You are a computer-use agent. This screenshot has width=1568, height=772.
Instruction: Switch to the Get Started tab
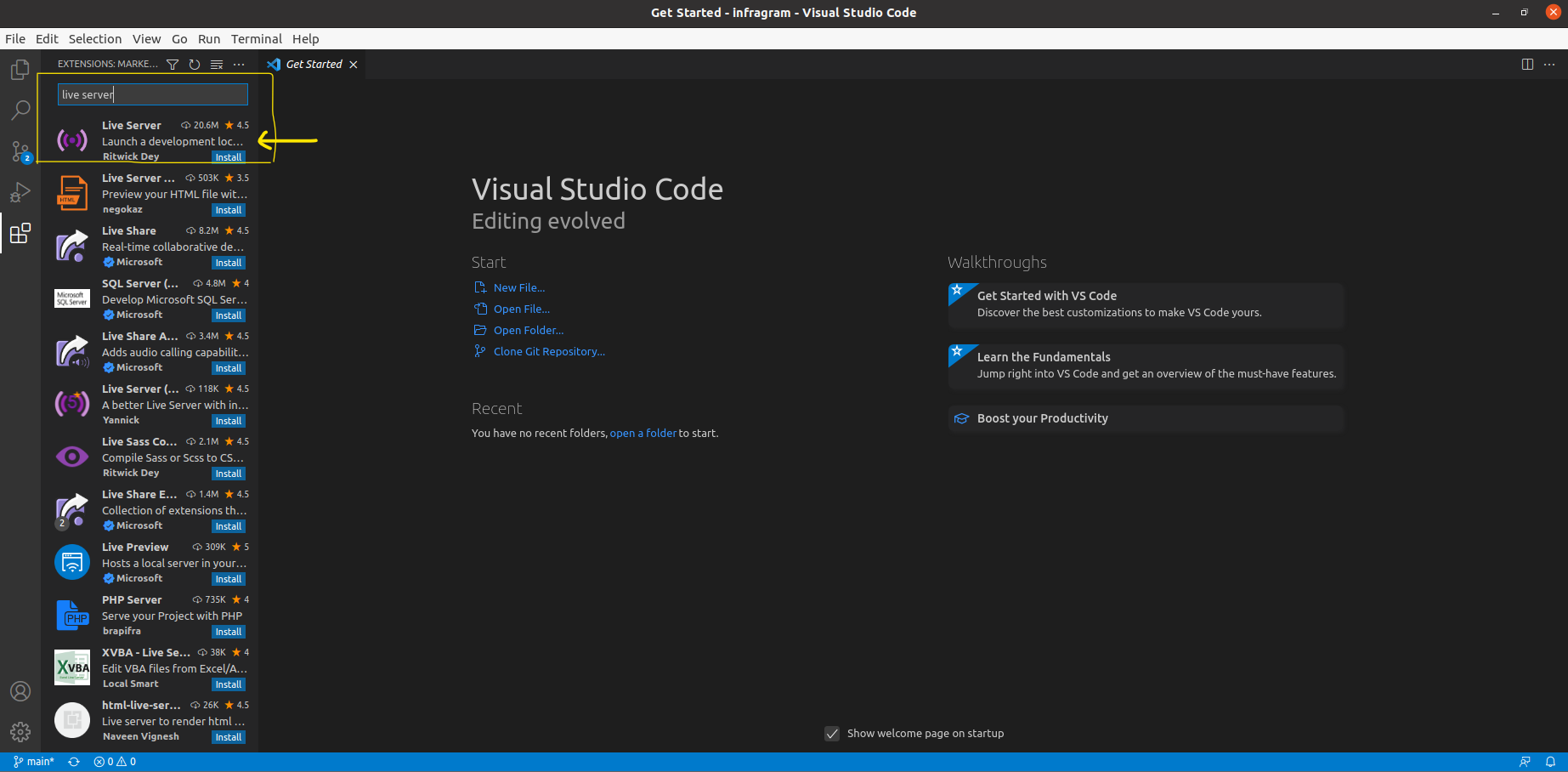coord(312,65)
